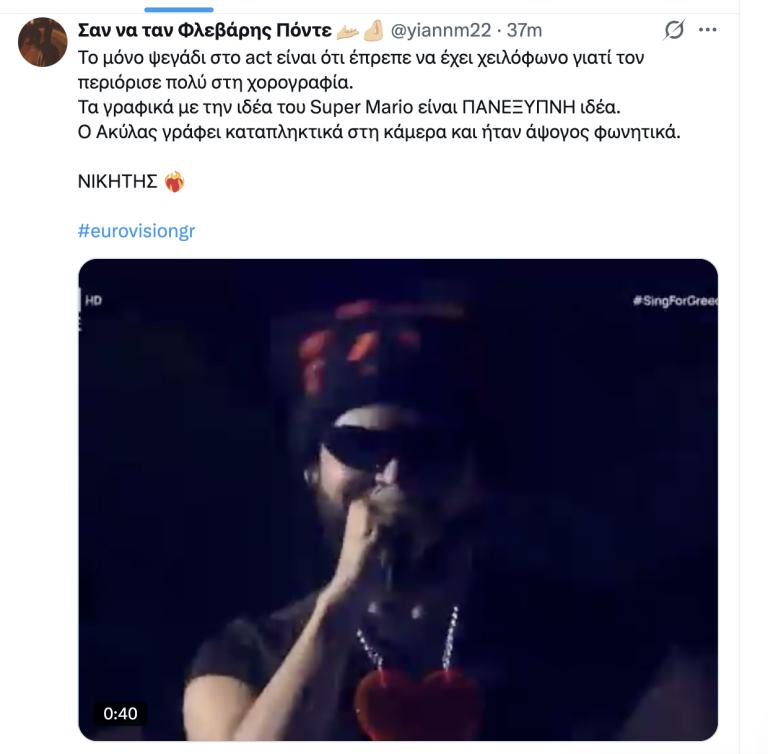
Task: Click the tweet author's profile avatar
Action: coord(43,42)
